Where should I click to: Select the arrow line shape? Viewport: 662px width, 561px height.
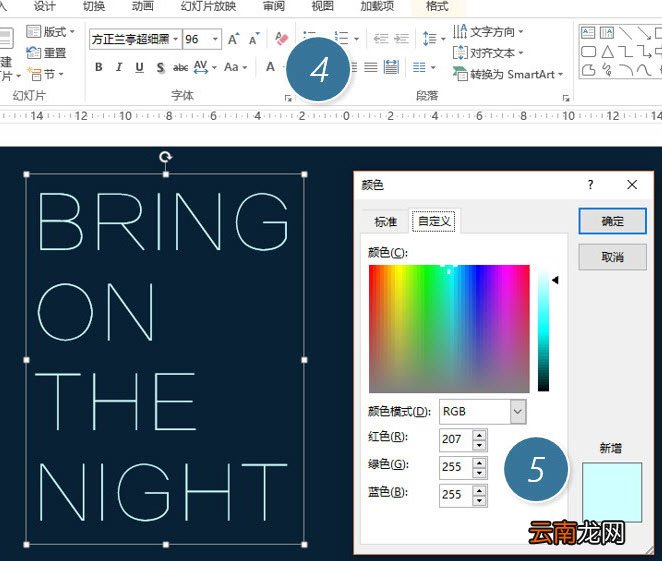(644, 33)
